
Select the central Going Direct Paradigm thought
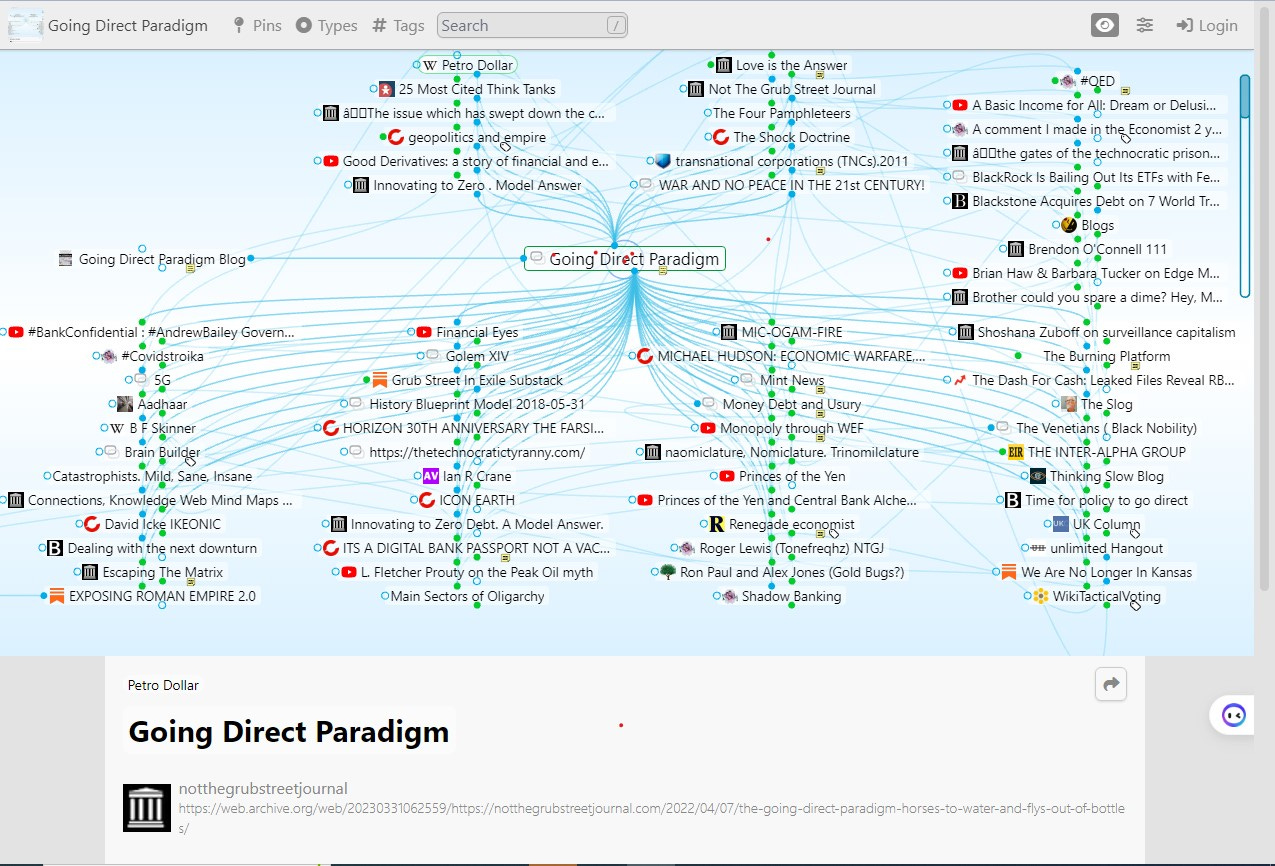pos(625,259)
